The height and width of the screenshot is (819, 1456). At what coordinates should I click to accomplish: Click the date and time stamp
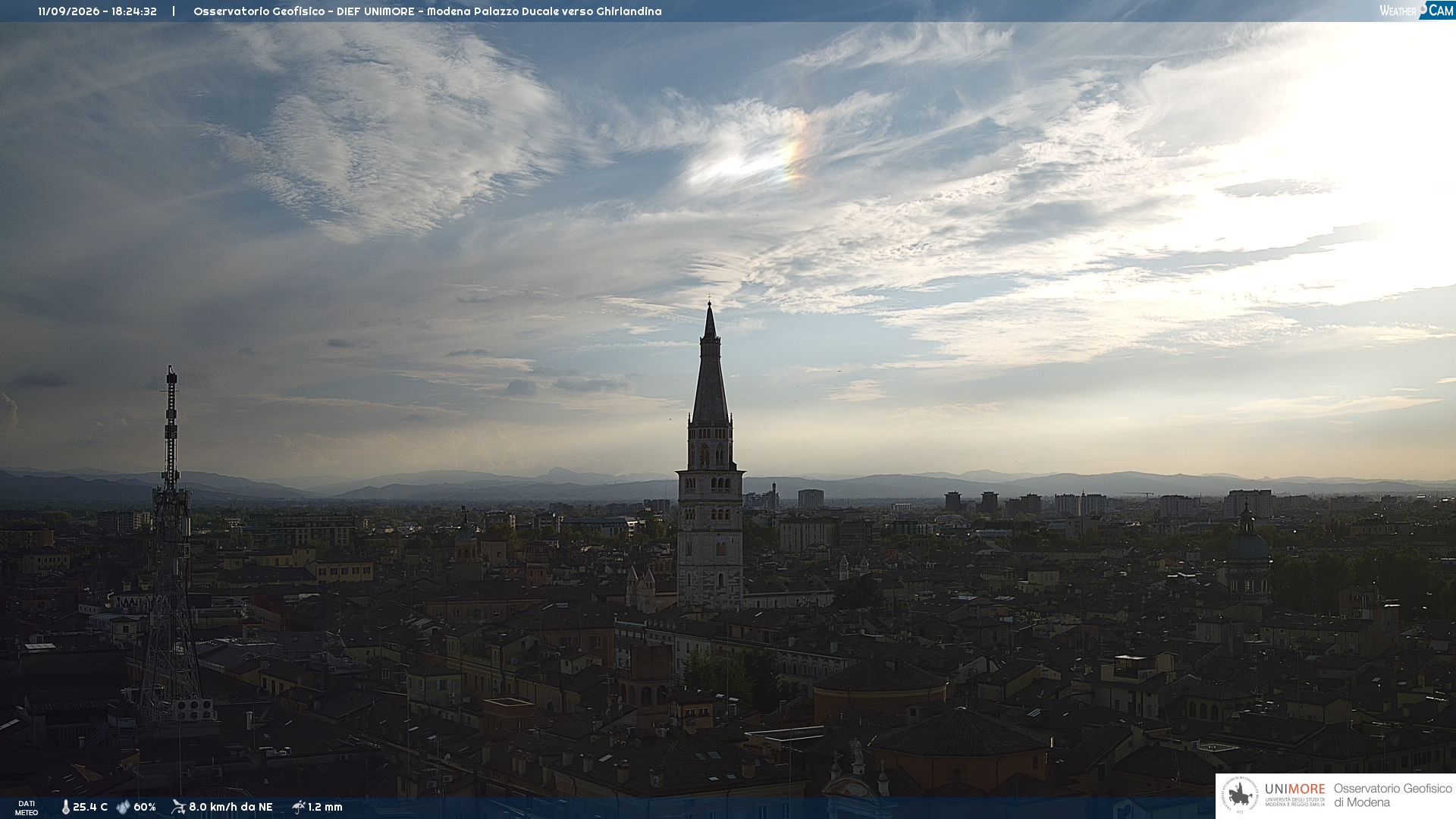click(x=98, y=11)
